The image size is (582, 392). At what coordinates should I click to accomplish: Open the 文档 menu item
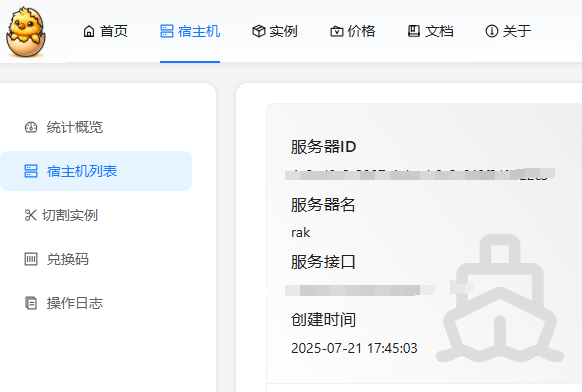click(431, 31)
